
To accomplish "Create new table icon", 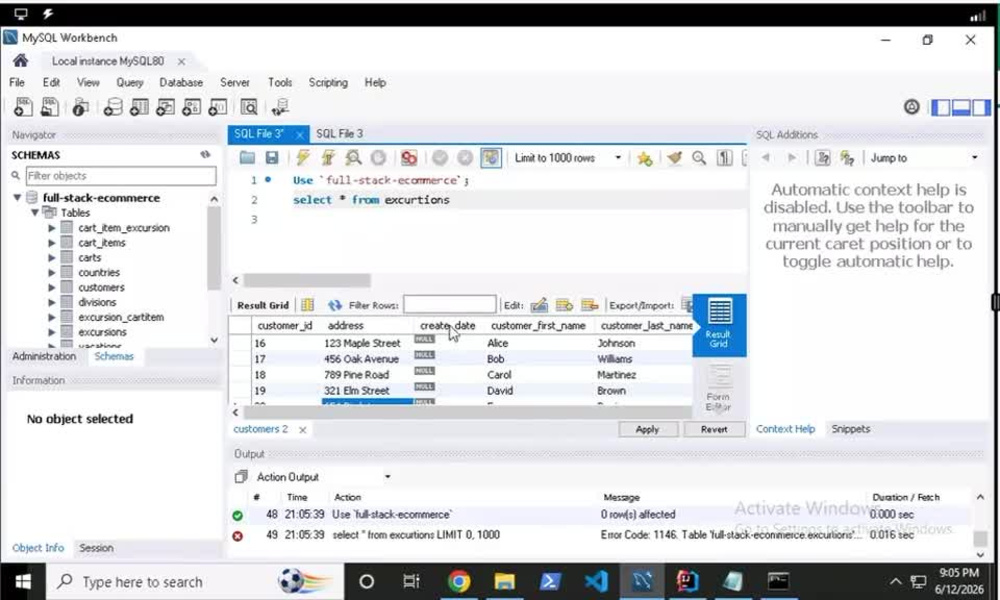I will [139, 107].
